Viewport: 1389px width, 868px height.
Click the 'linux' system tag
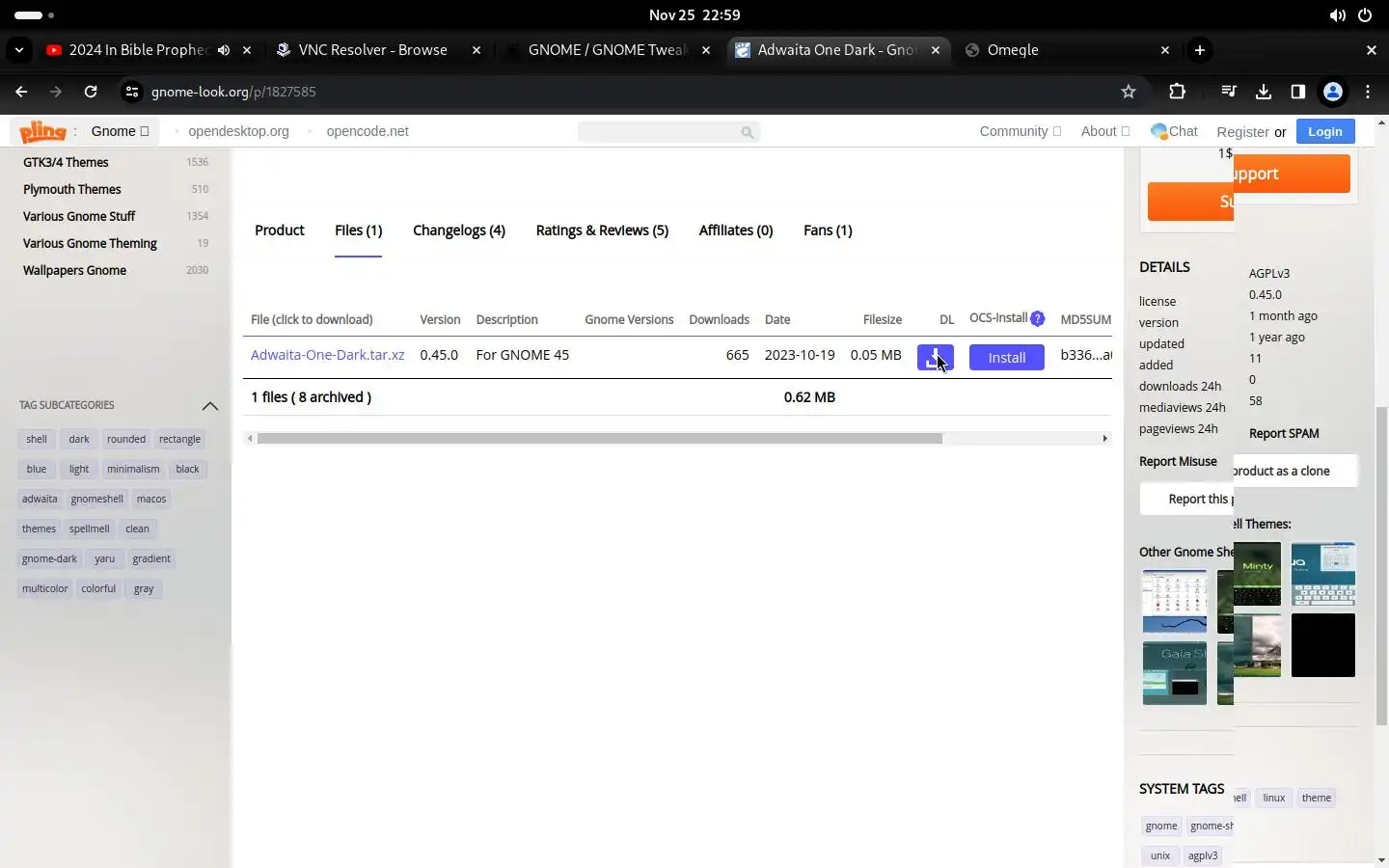1274,798
